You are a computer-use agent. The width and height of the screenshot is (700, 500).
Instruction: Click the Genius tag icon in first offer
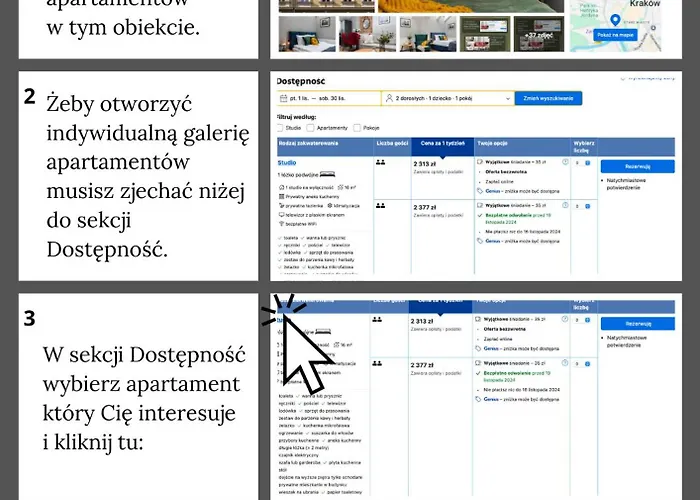tap(479, 189)
